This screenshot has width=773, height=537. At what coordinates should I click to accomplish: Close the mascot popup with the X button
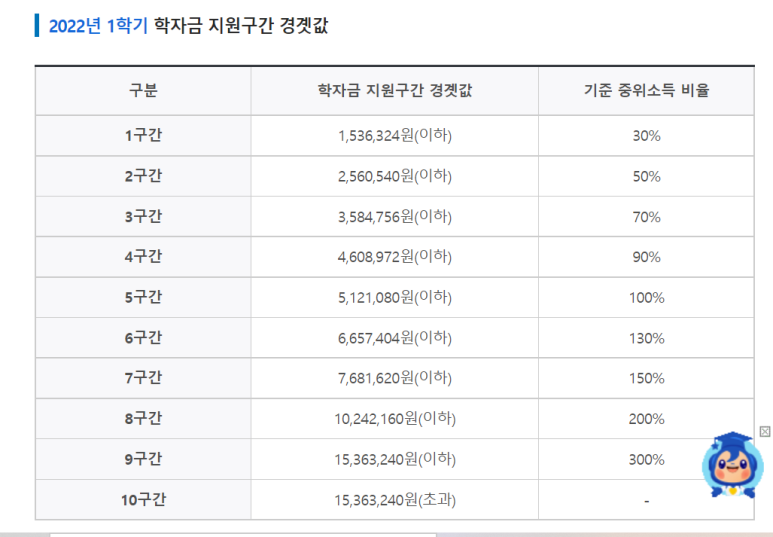(765, 431)
